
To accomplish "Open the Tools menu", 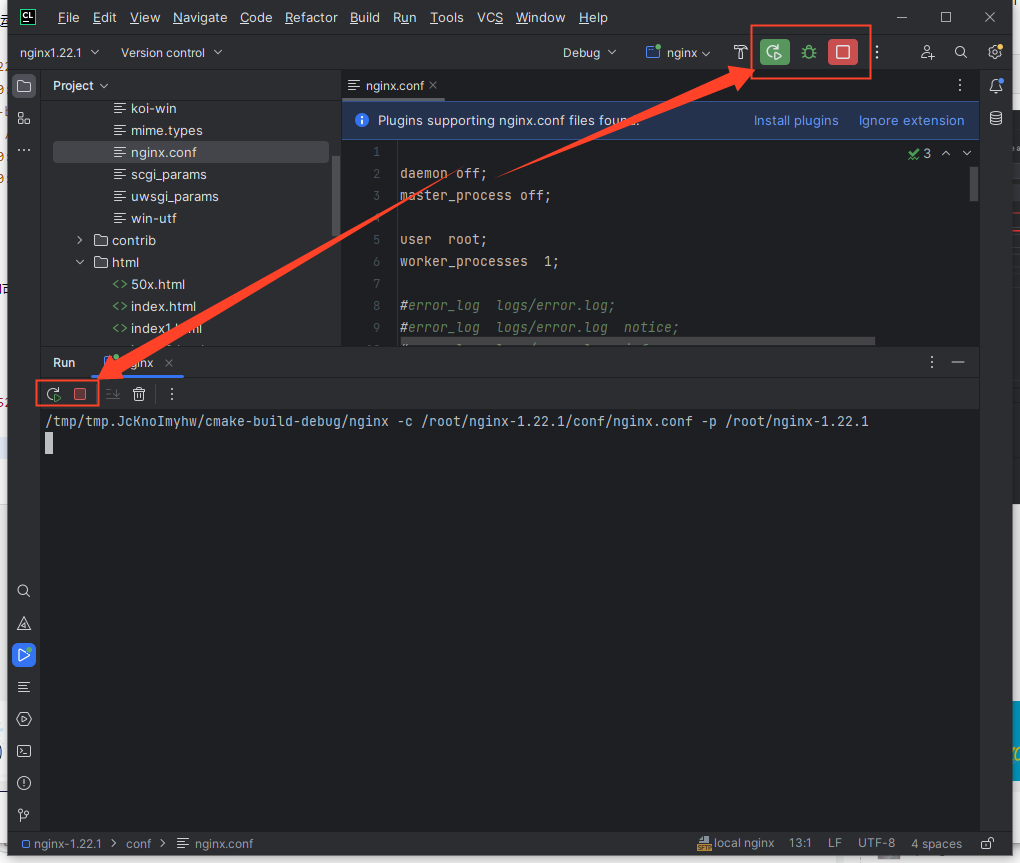I will coord(446,18).
